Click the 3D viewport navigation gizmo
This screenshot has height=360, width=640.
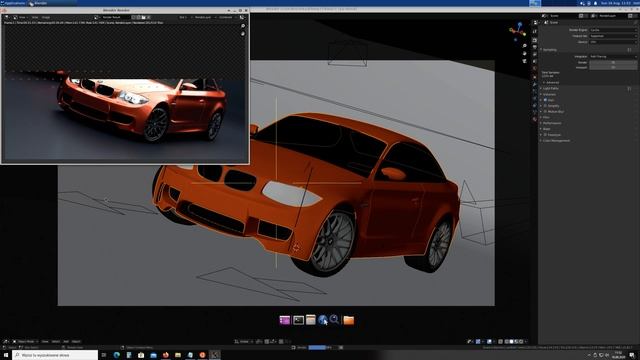518,31
